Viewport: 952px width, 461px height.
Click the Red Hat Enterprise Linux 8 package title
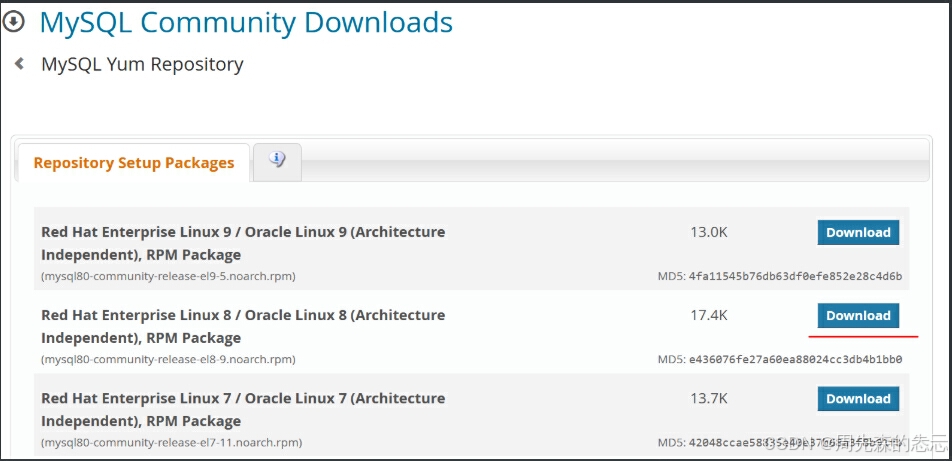243,326
